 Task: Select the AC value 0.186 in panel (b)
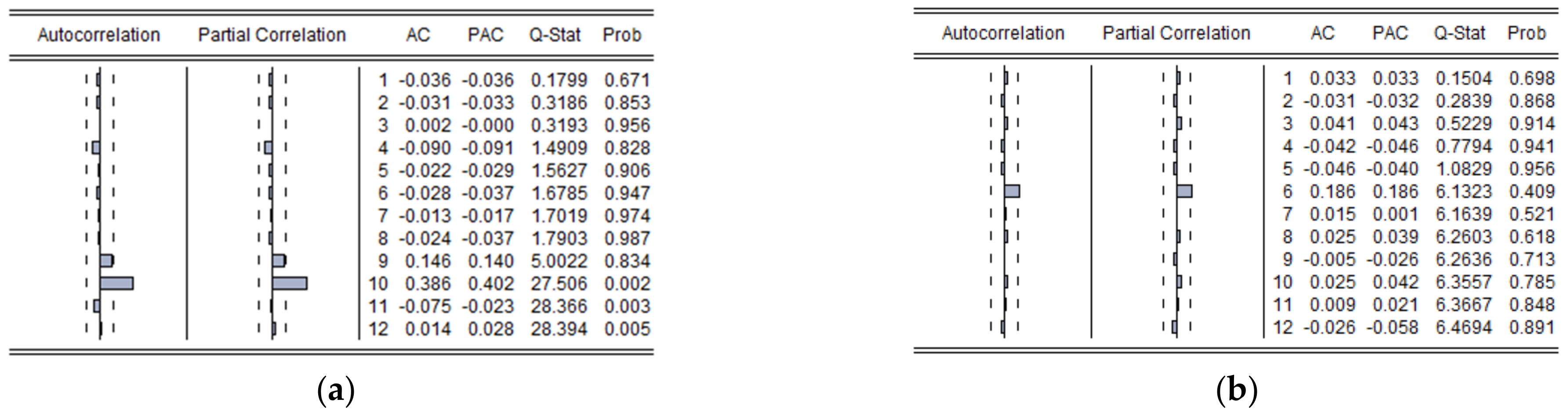[1332, 191]
